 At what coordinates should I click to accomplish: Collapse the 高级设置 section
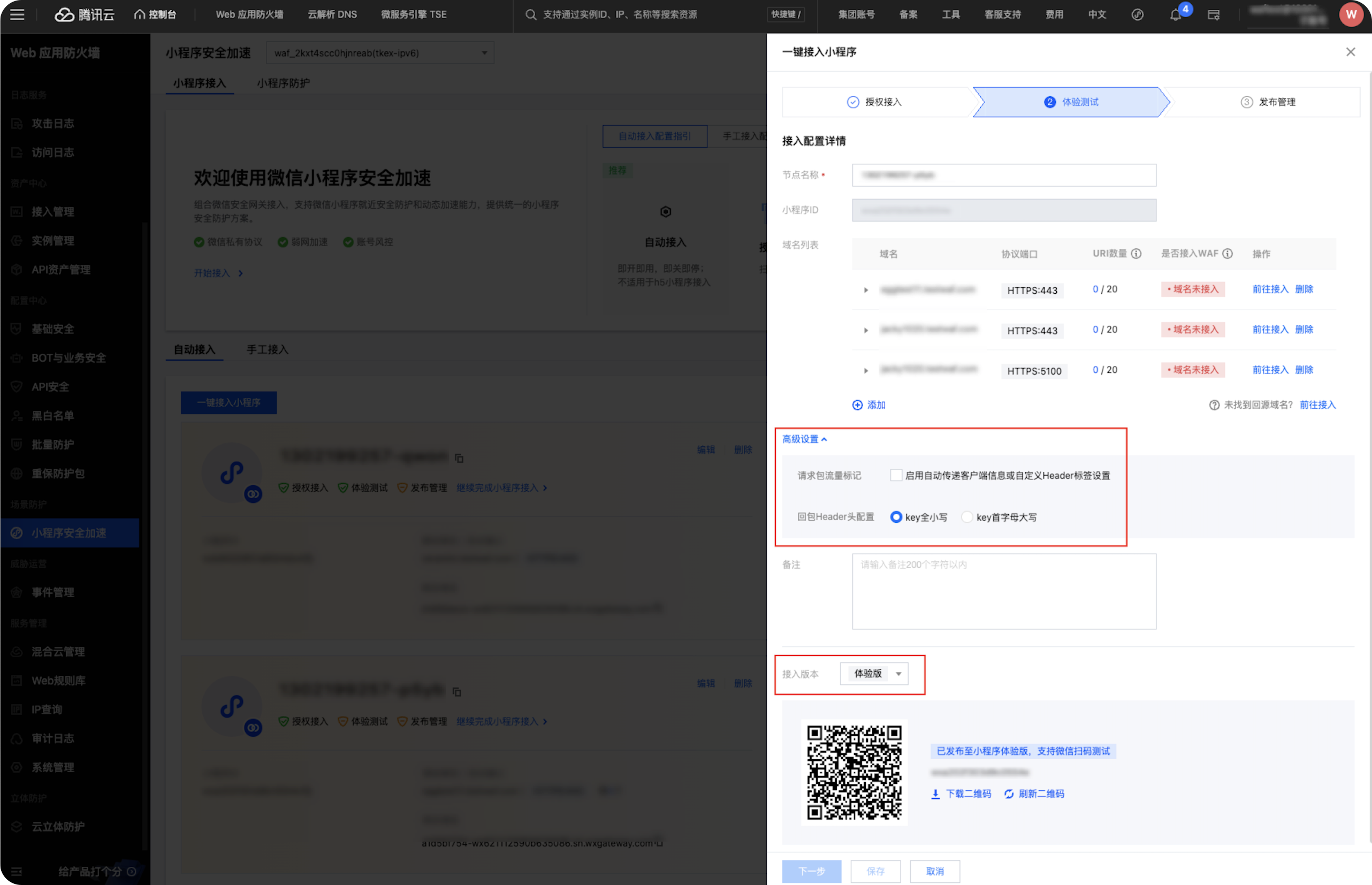pos(804,439)
